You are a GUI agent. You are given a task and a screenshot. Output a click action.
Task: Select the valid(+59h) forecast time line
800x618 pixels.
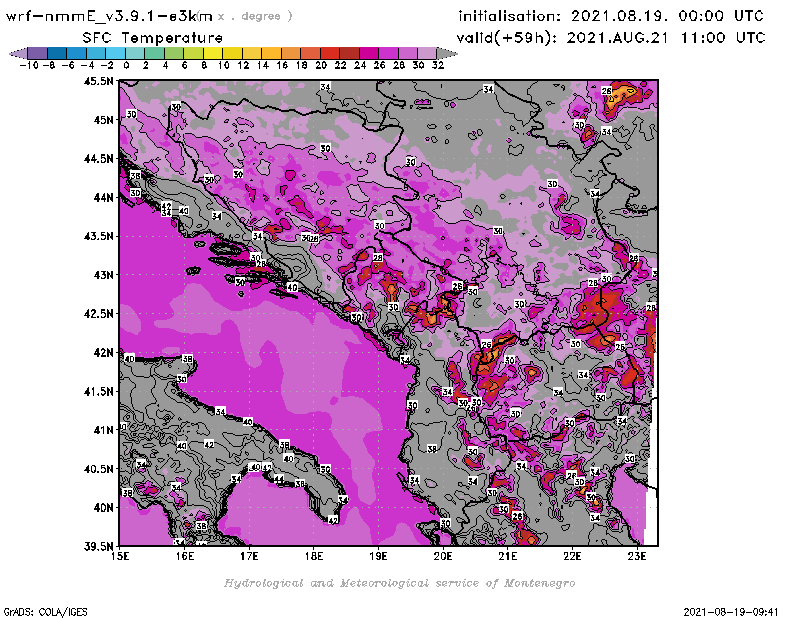point(611,38)
